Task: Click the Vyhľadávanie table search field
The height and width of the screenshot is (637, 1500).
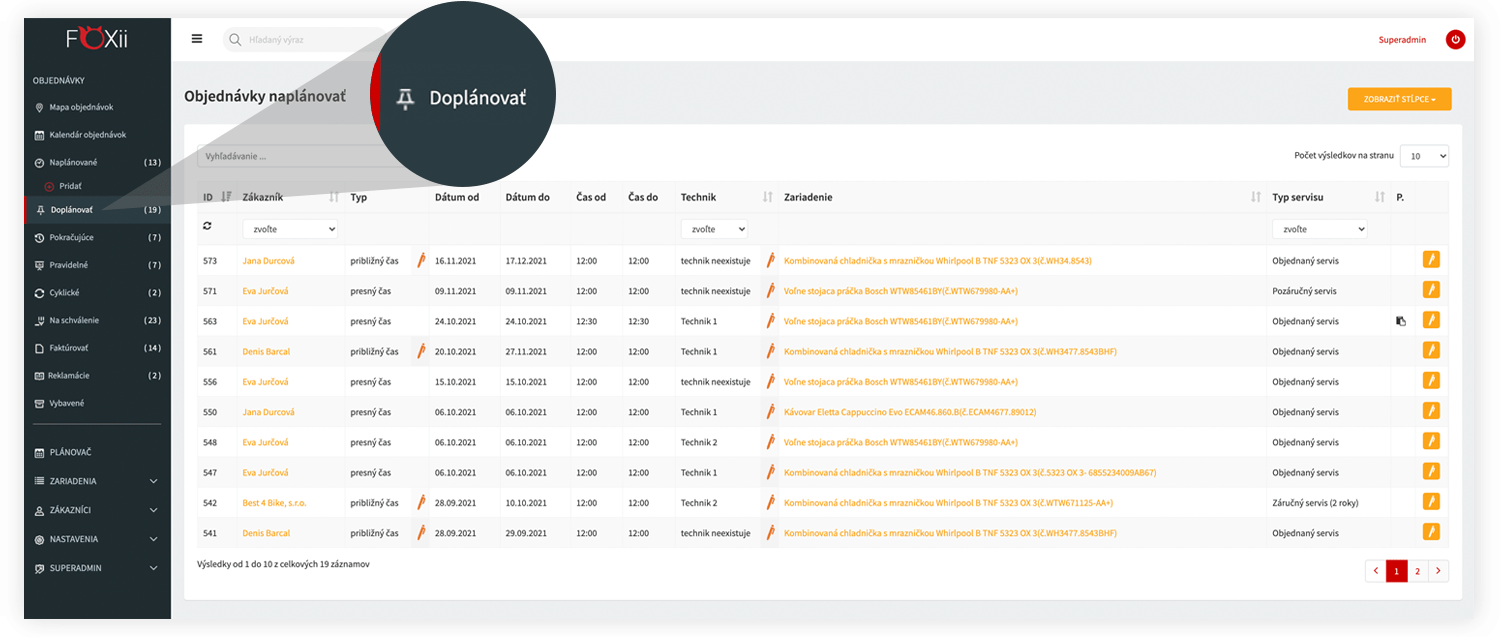Action: 285,156
